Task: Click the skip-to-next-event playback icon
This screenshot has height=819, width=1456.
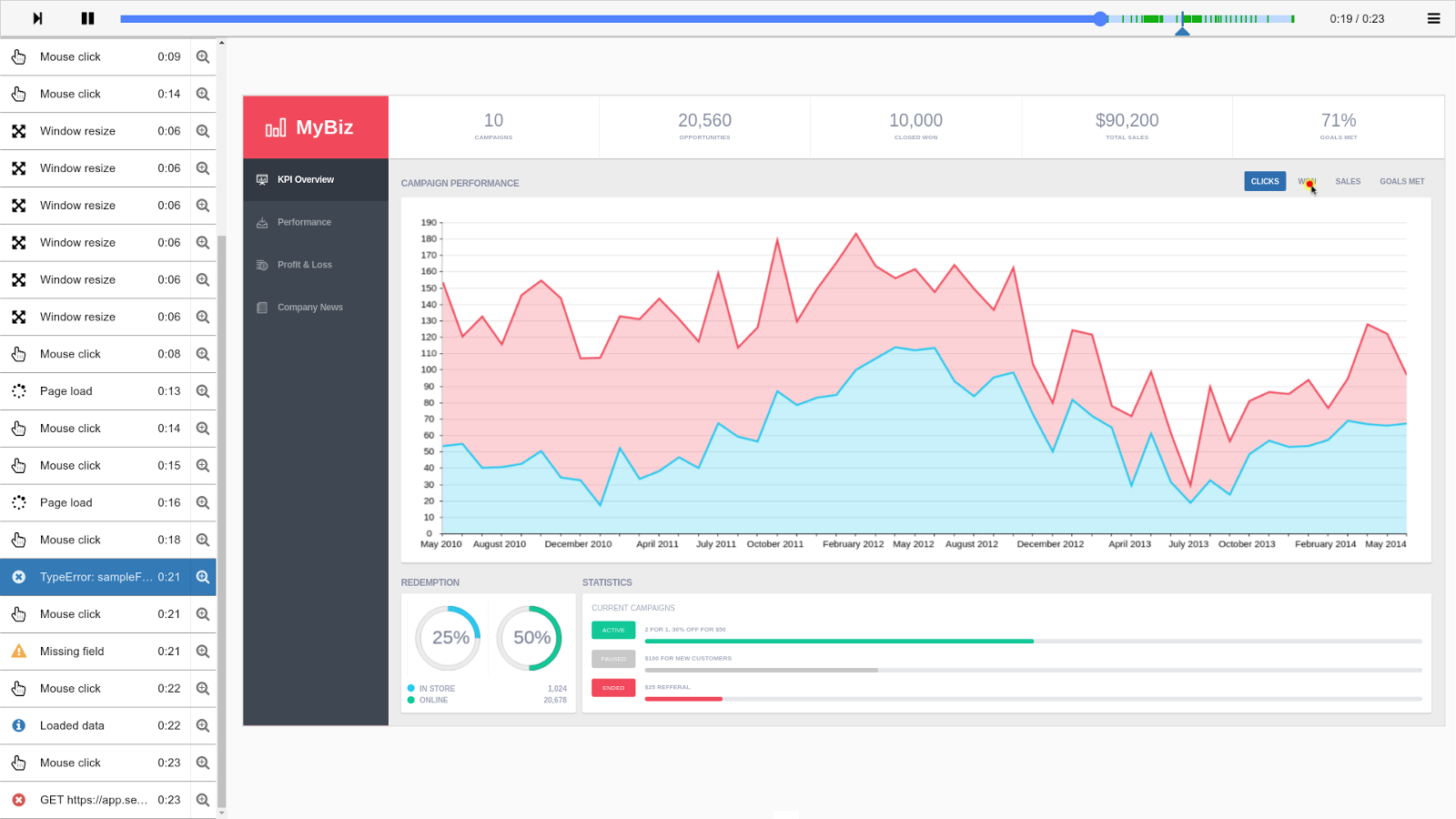Action: click(37, 18)
